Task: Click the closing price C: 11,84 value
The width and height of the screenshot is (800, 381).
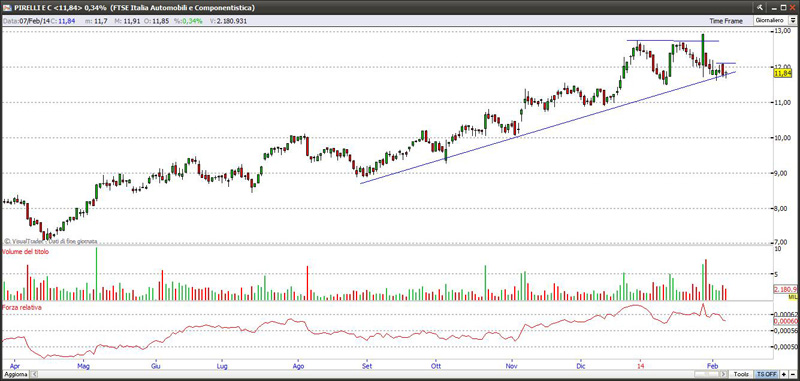Action: coord(64,21)
